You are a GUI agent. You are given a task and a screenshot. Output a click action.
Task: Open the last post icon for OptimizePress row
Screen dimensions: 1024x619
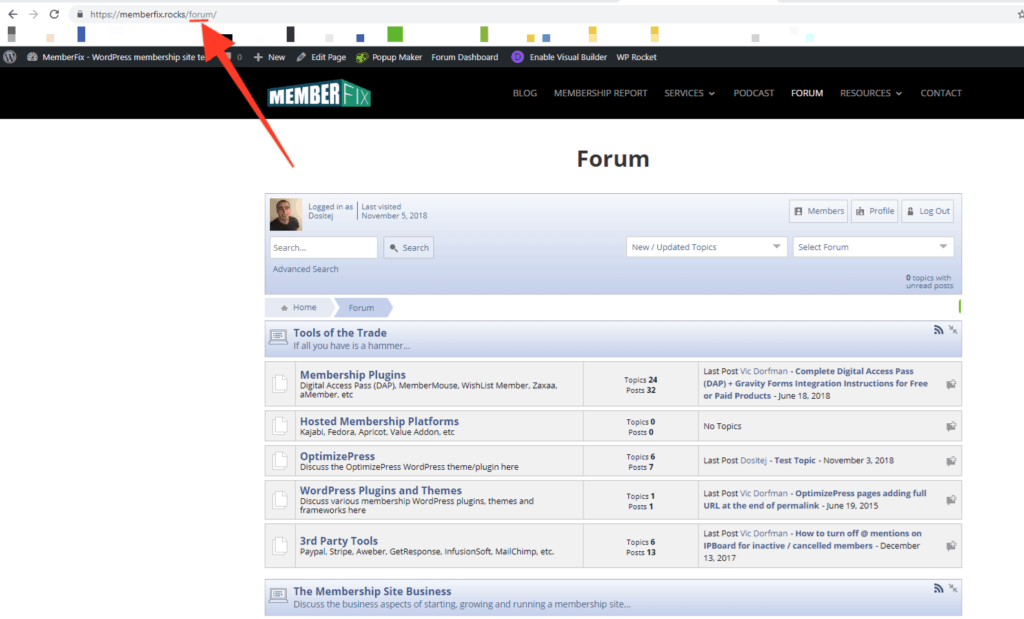pyautogui.click(x=951, y=460)
